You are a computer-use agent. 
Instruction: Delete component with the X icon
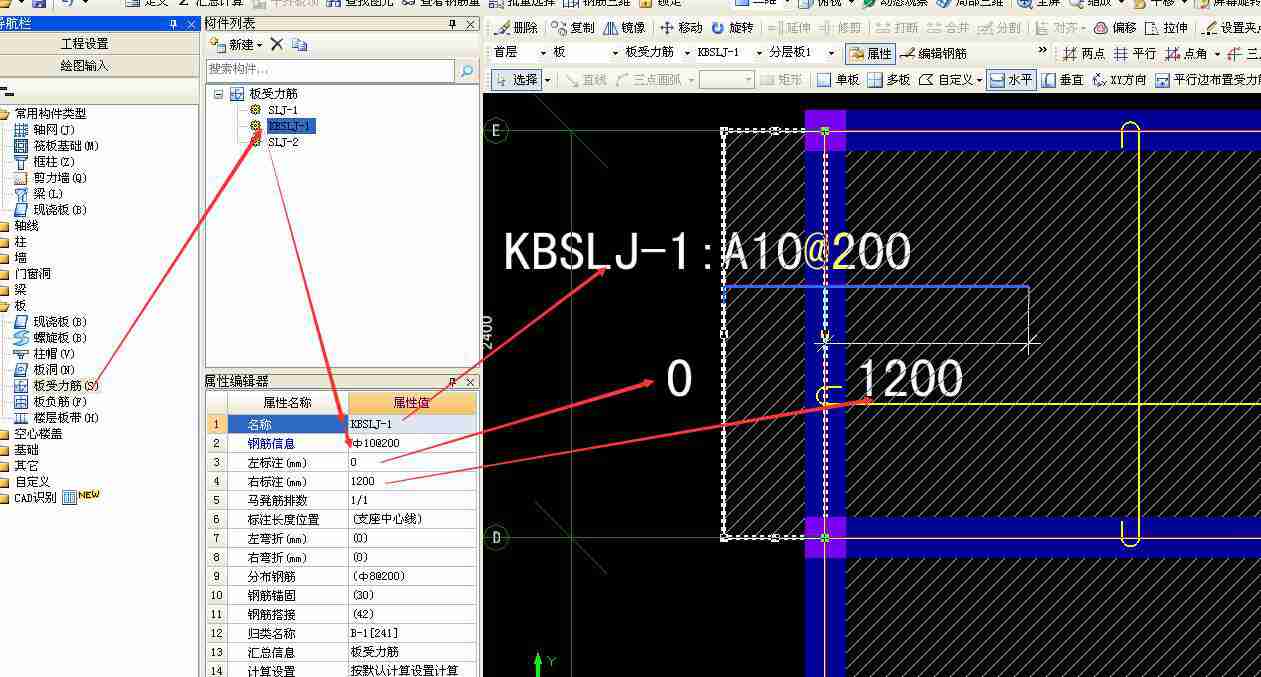pyautogui.click(x=277, y=44)
